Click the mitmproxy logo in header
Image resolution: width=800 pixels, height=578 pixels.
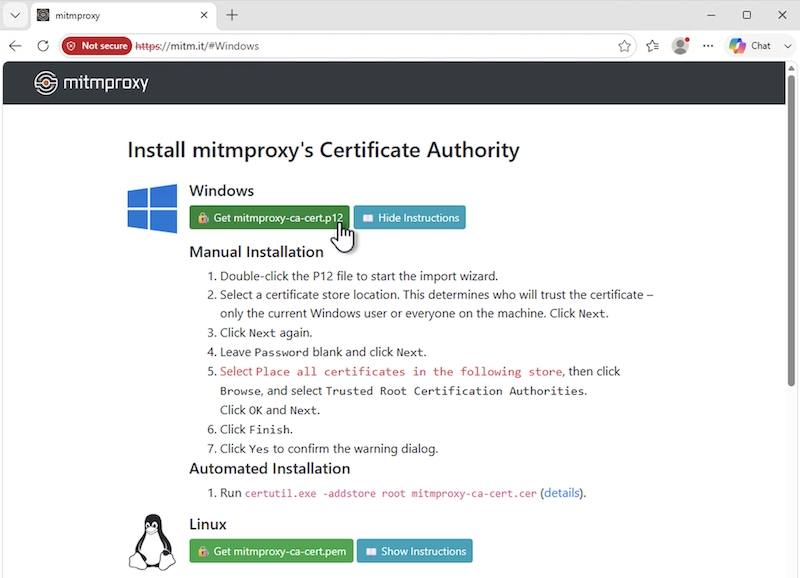click(91, 83)
